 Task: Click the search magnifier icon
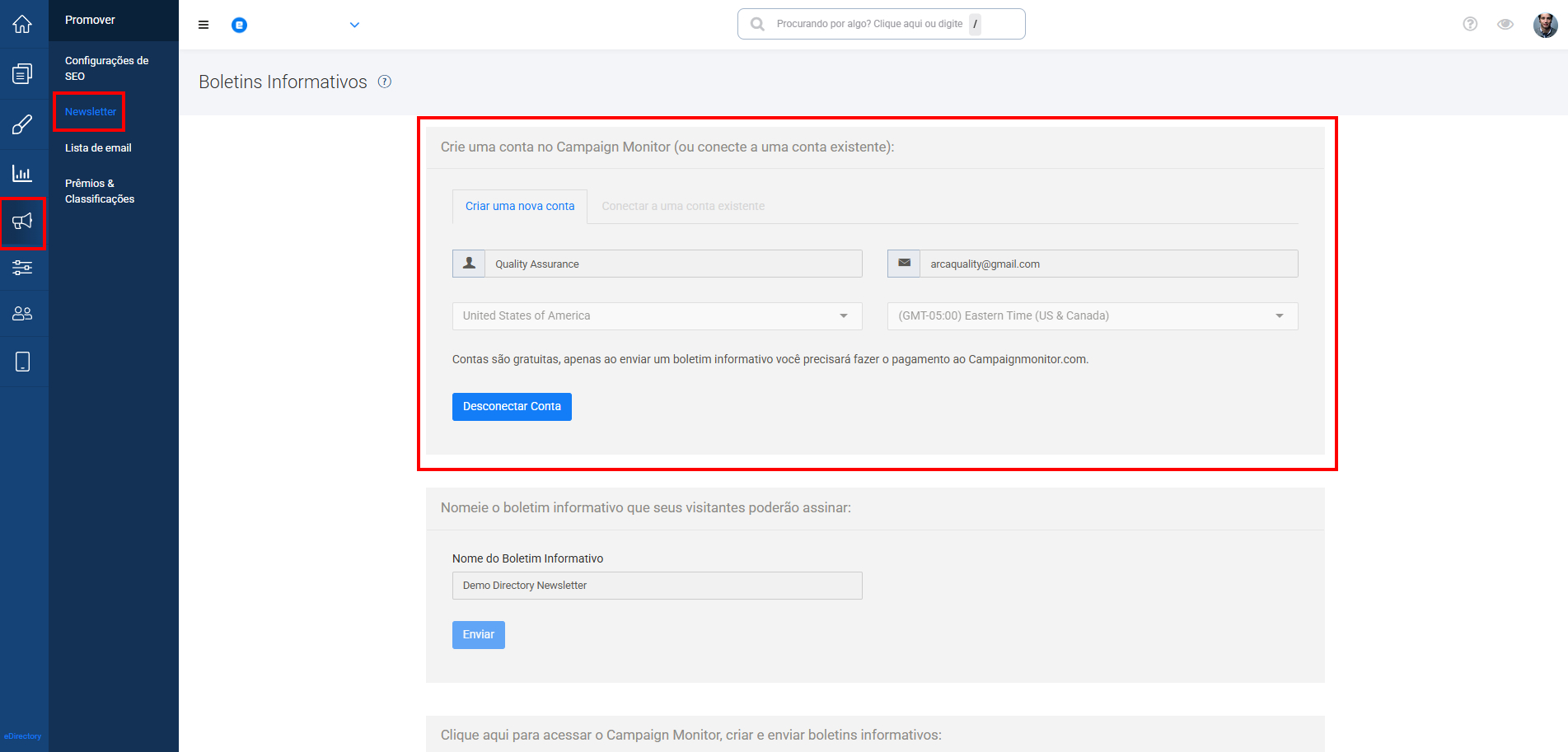757,24
